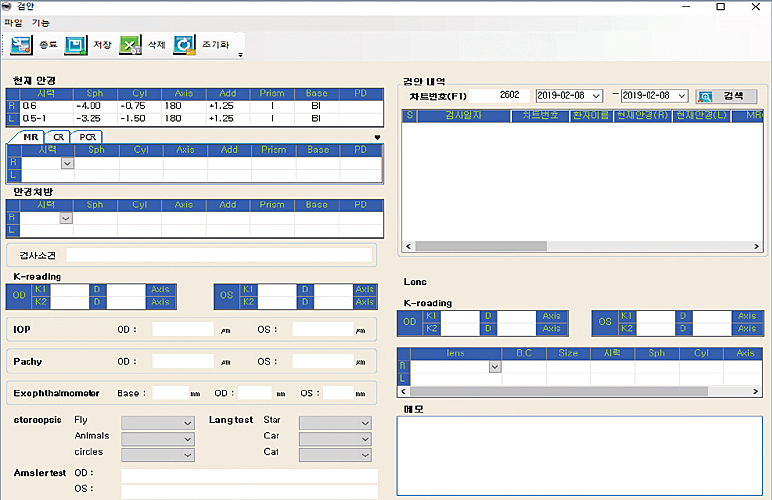This screenshot has width=772, height=500.
Task: Click the left K-reading OD K1 field
Action: [x=70, y=290]
